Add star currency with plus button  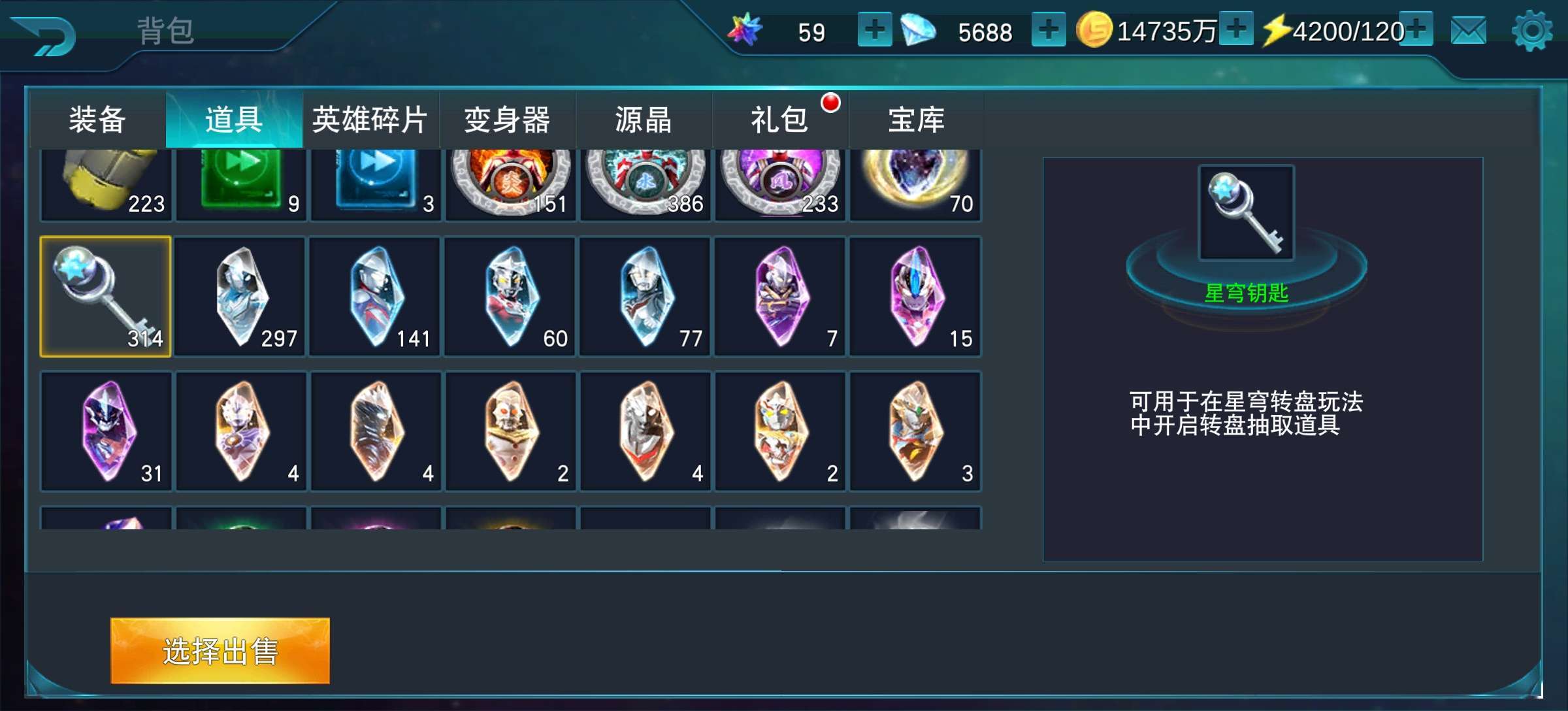click(875, 30)
